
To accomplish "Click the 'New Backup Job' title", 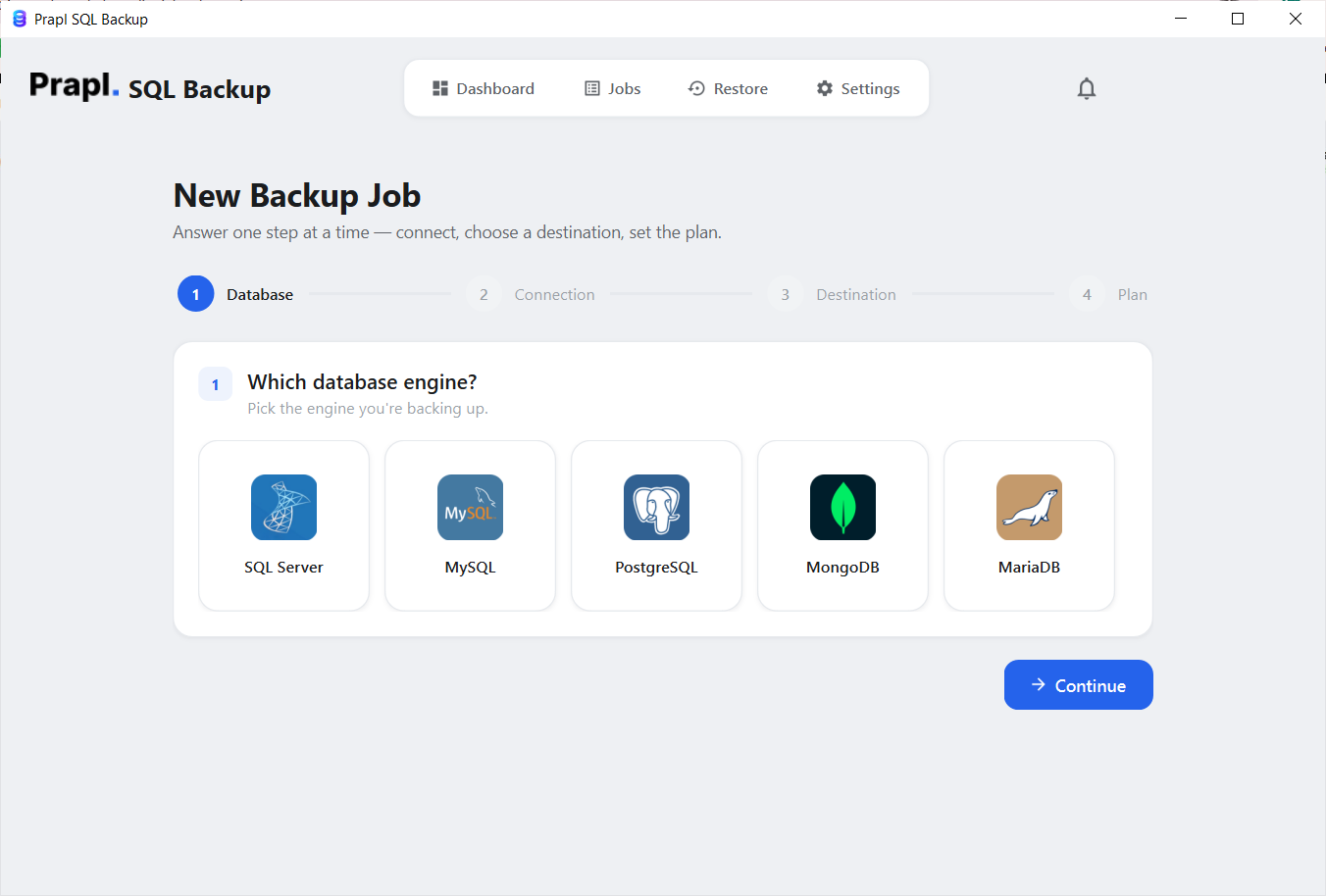I will click(297, 196).
